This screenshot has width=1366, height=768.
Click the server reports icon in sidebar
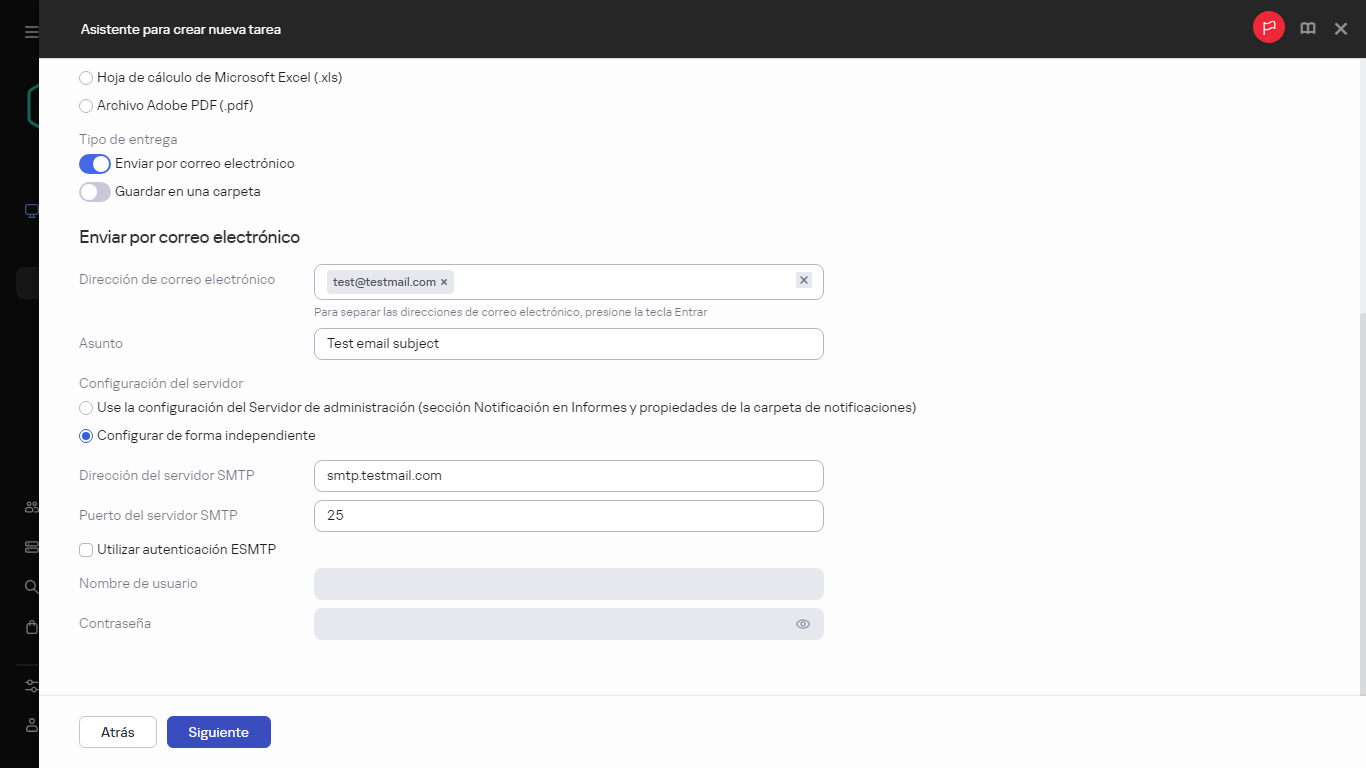(x=30, y=546)
